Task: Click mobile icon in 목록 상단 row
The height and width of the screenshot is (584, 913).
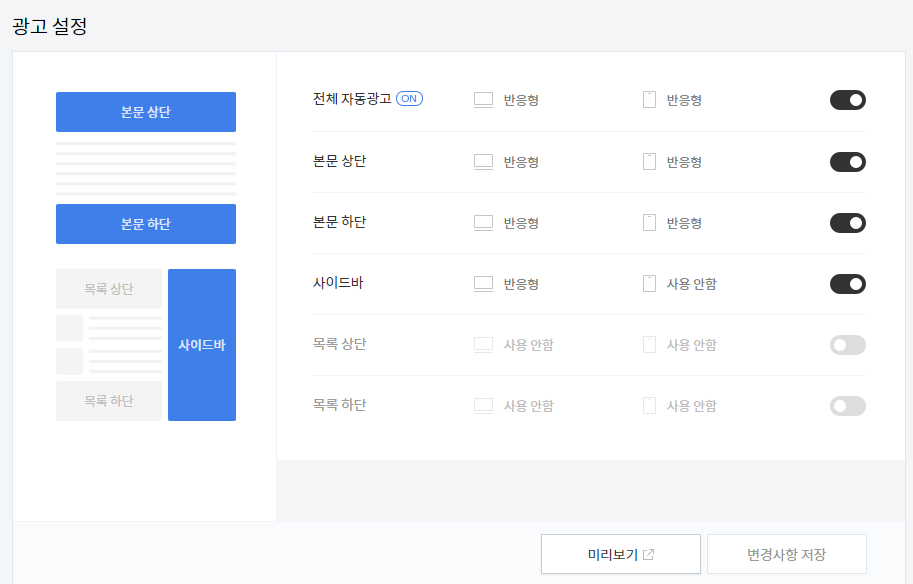Action: (x=649, y=345)
